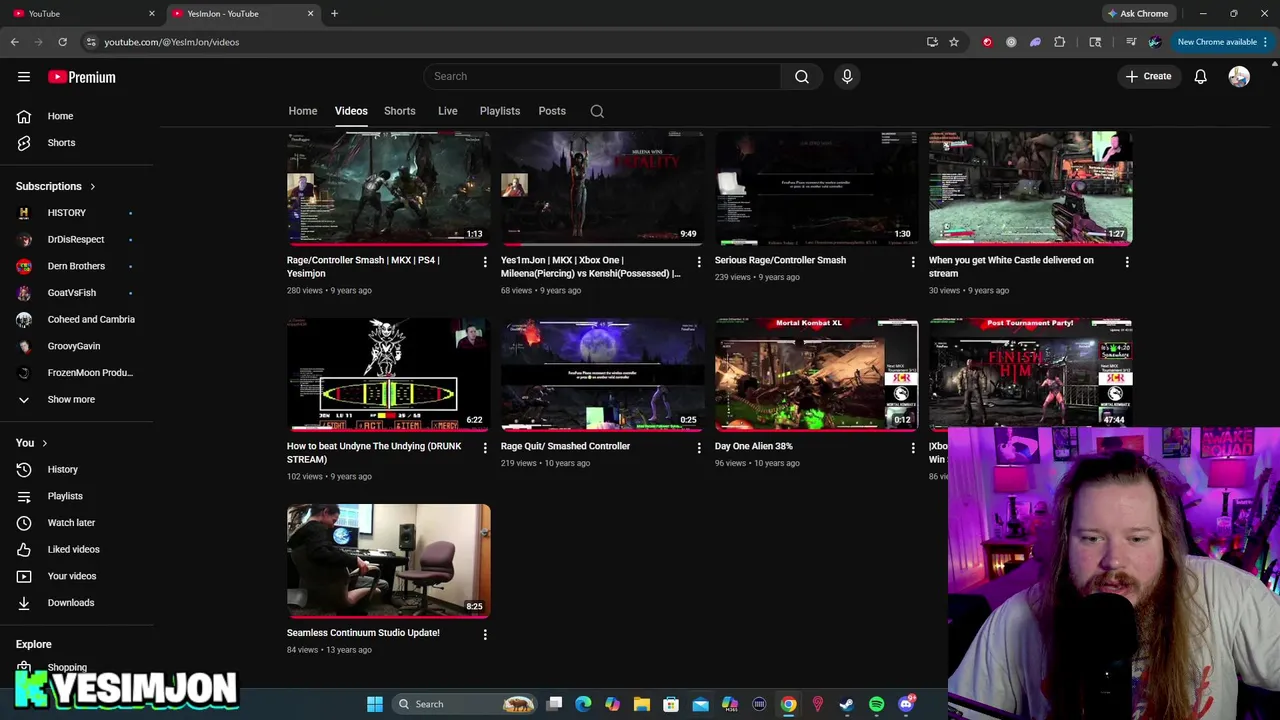Click the Create button
The height and width of the screenshot is (720, 1280).
[x=1148, y=76]
